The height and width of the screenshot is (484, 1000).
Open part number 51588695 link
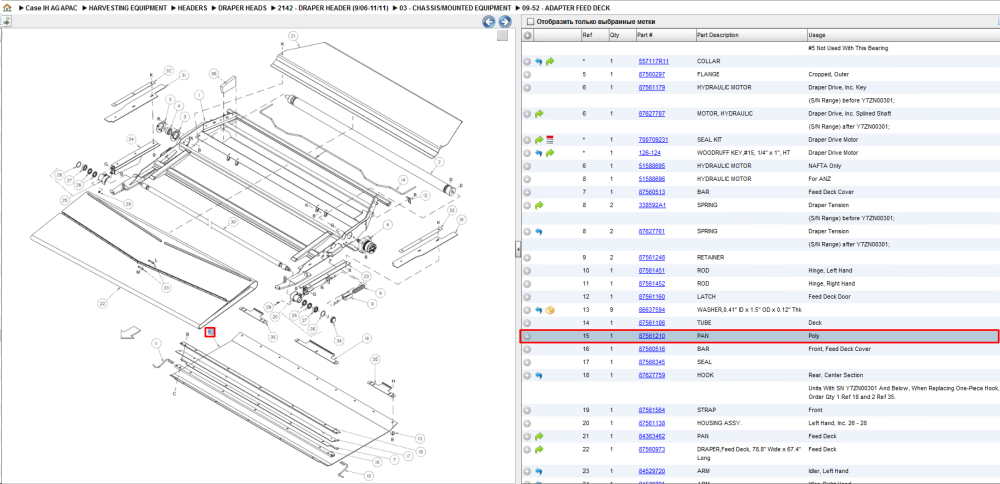coord(652,166)
